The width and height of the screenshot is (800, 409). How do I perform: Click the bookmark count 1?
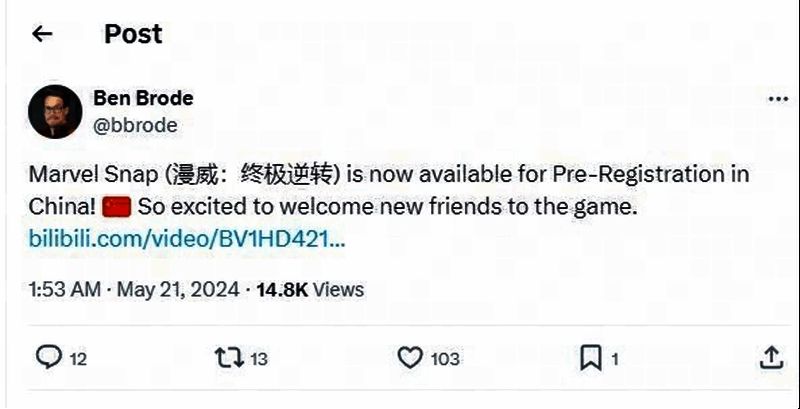click(615, 360)
